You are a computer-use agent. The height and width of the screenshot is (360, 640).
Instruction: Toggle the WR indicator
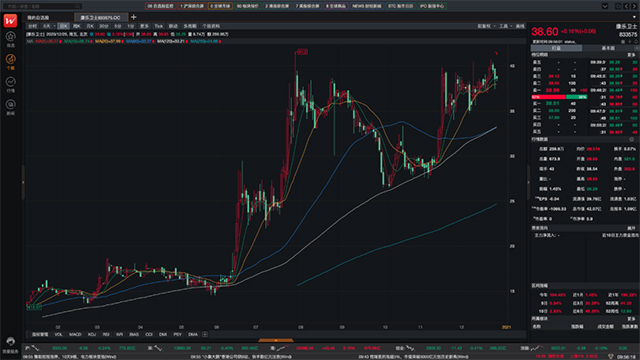pos(119,334)
